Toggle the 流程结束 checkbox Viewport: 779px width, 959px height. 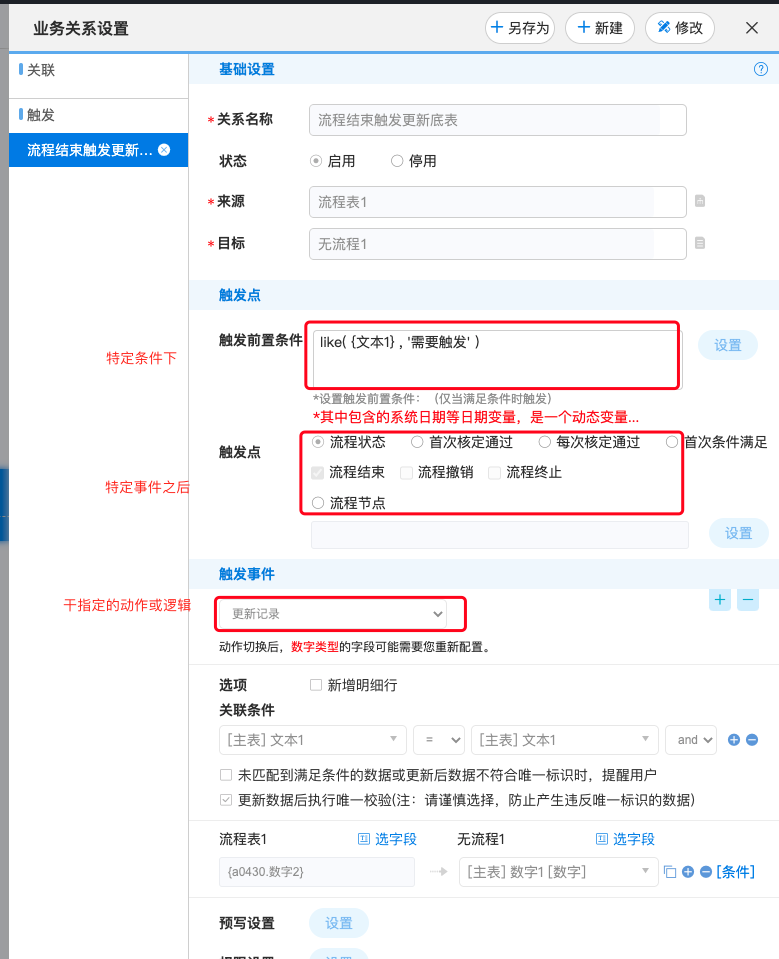pos(317,472)
